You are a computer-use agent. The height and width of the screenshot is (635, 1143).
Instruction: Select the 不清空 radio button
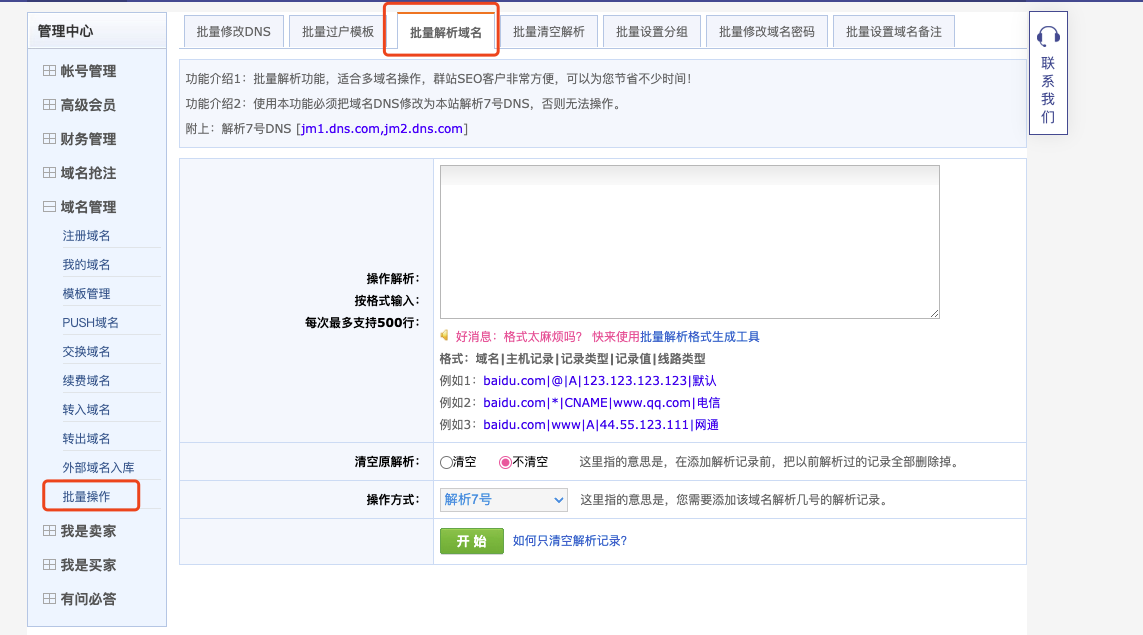coord(505,462)
